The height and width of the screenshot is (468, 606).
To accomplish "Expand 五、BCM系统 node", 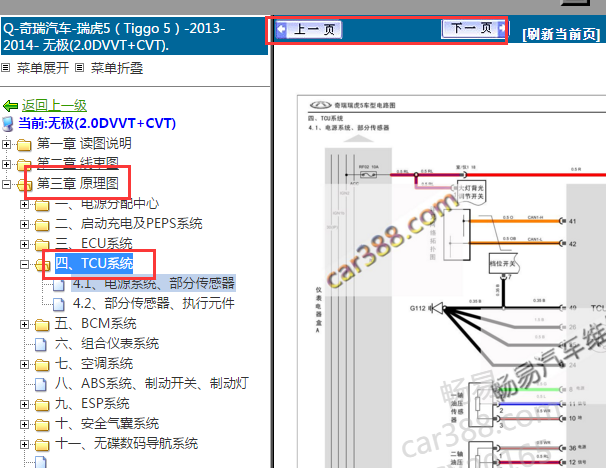I will pyautogui.click(x=24, y=325).
